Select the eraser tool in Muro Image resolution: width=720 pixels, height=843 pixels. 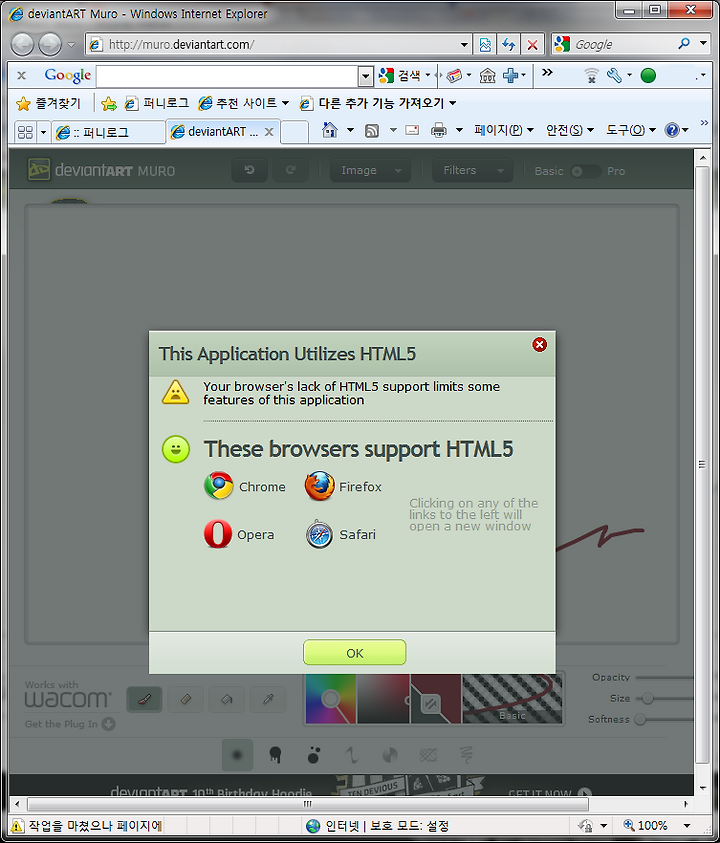[186, 699]
